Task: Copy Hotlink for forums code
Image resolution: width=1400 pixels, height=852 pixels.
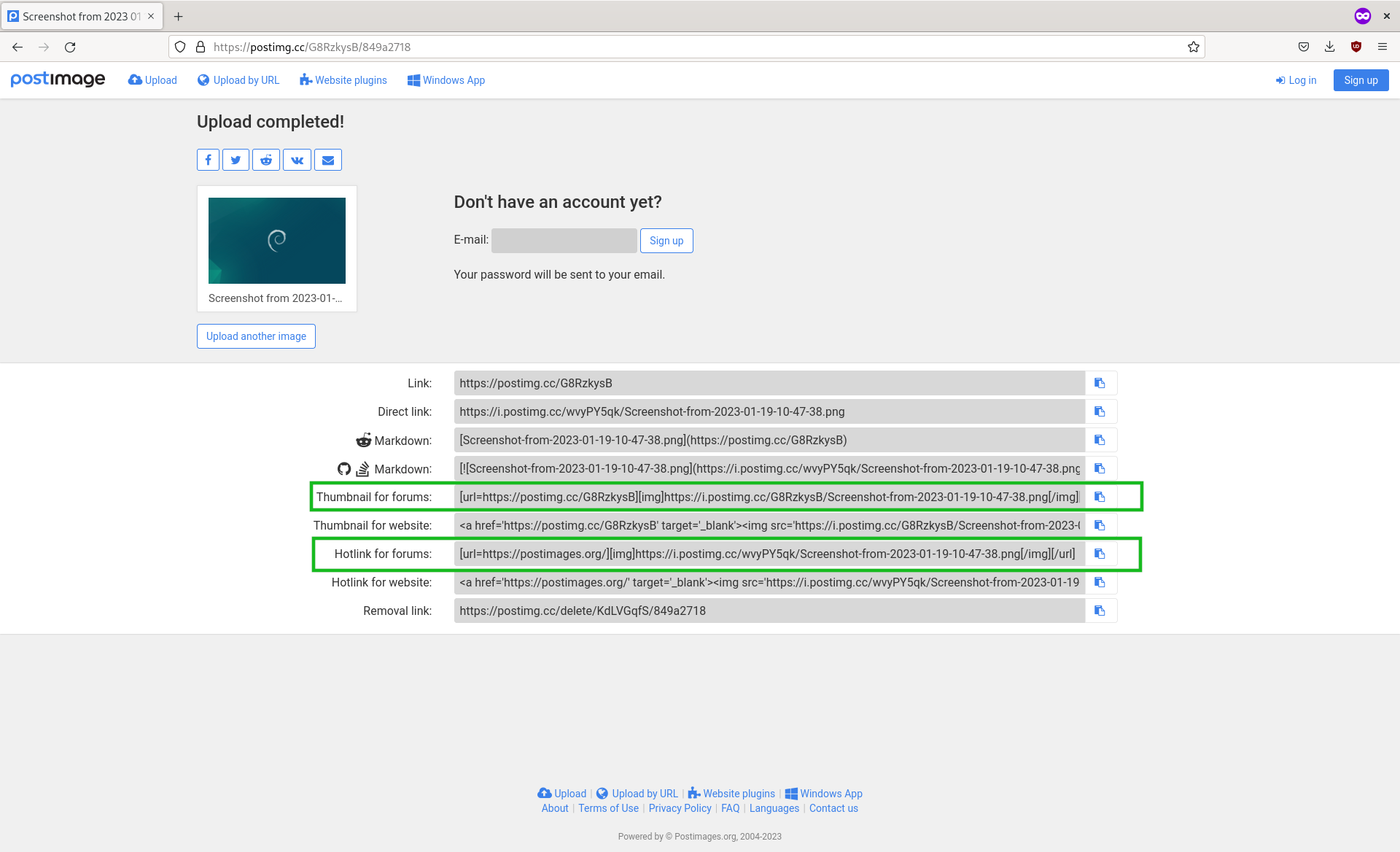Action: point(1100,554)
